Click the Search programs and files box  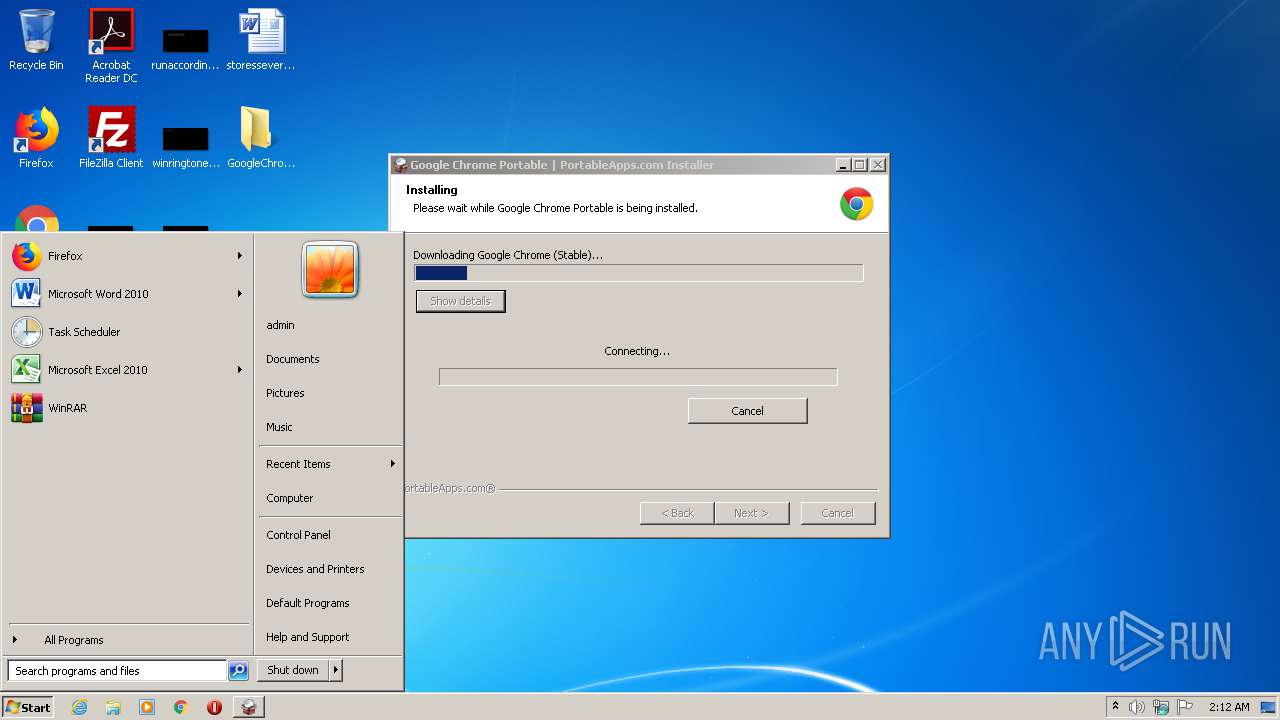pyautogui.click(x=117, y=671)
